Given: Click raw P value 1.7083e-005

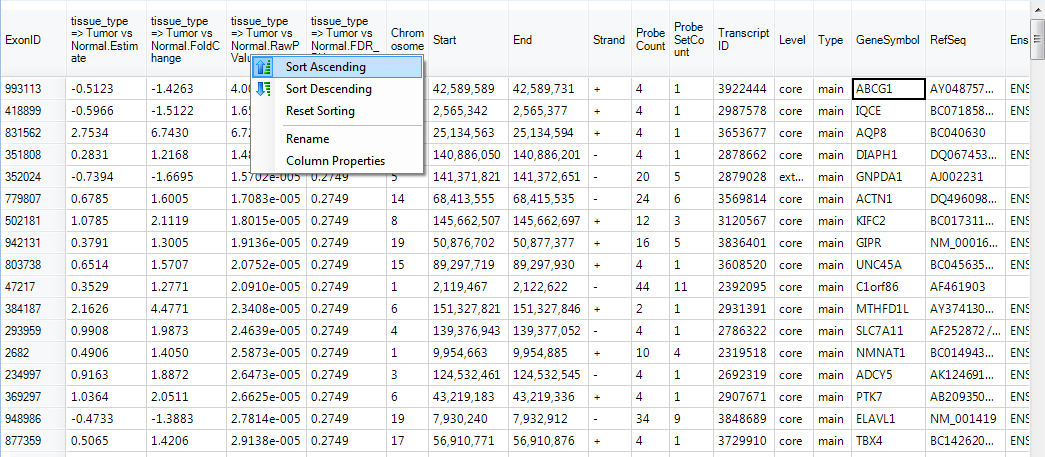Looking at the screenshot, I should tap(267, 199).
